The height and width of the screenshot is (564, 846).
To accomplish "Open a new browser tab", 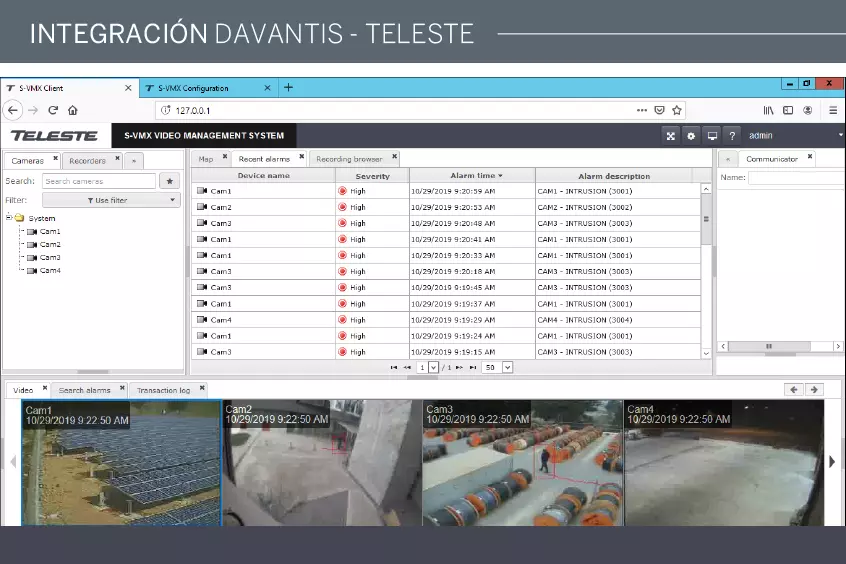I will coord(289,87).
